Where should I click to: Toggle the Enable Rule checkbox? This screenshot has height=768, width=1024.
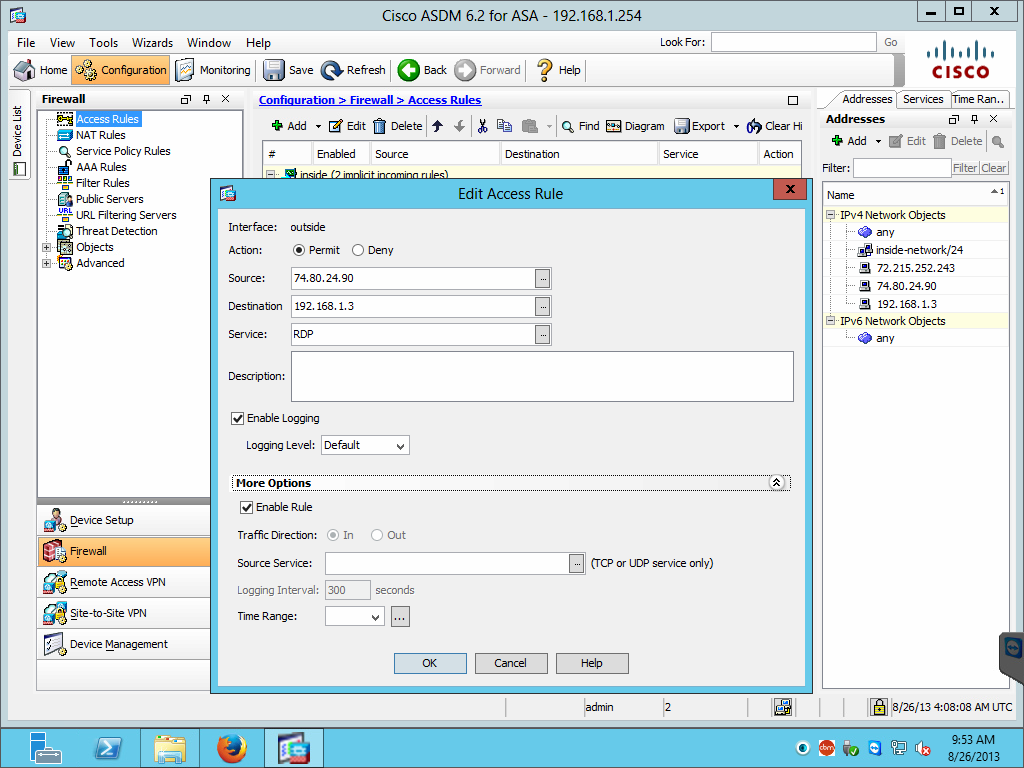pyautogui.click(x=247, y=507)
